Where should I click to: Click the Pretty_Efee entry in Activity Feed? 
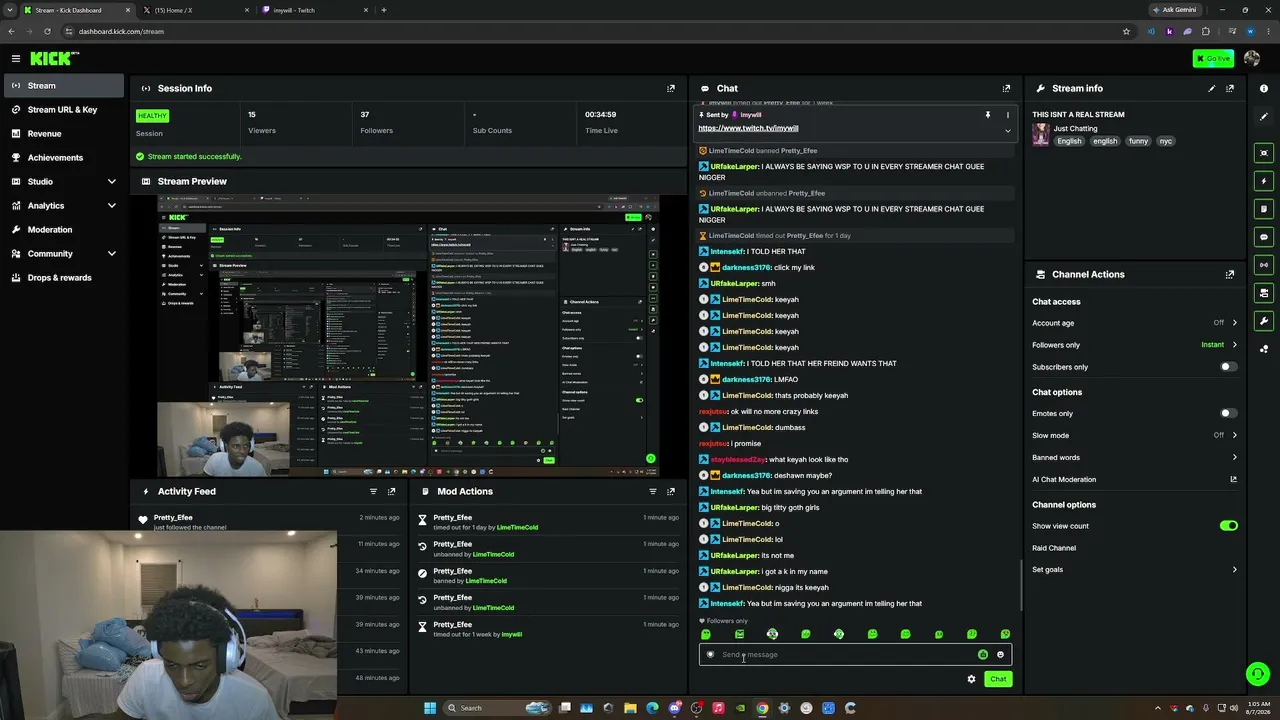click(270, 521)
